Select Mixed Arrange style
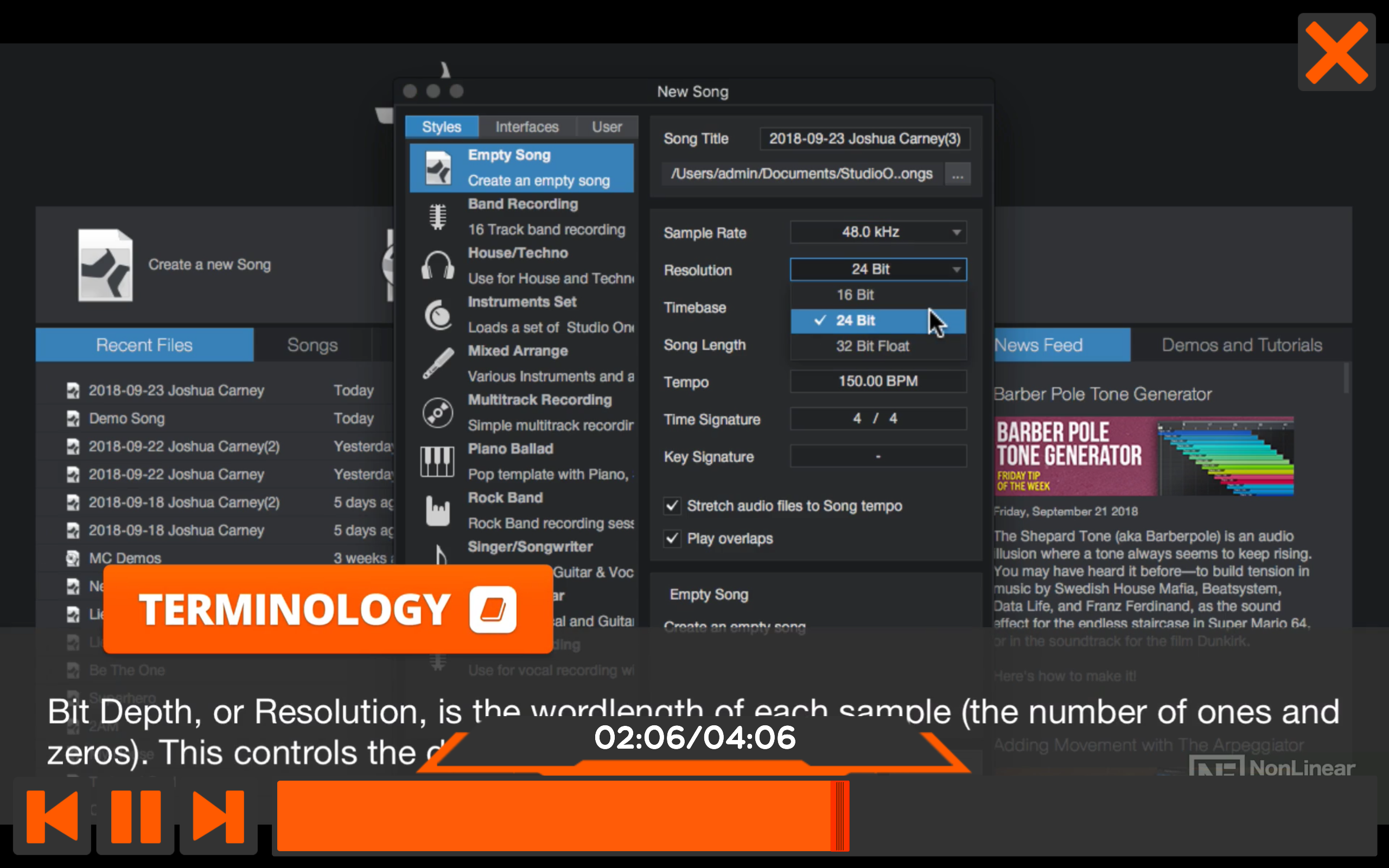The image size is (1389, 868). [522, 363]
